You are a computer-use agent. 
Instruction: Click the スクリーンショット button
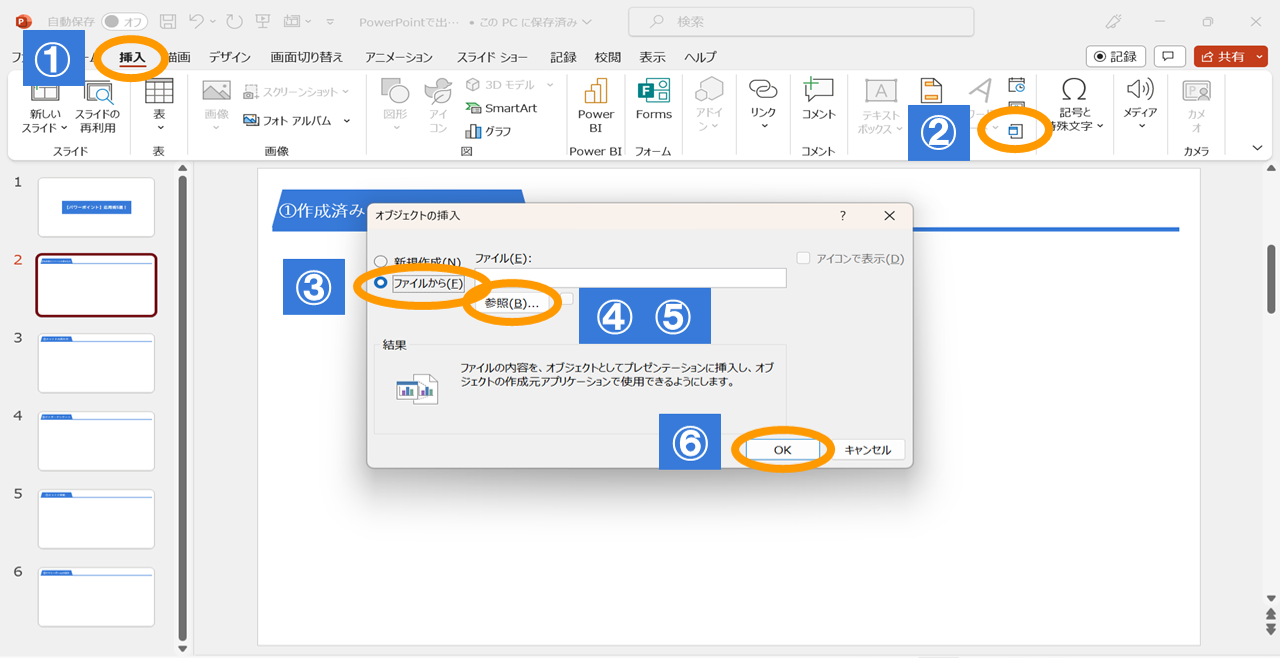tap(297, 91)
